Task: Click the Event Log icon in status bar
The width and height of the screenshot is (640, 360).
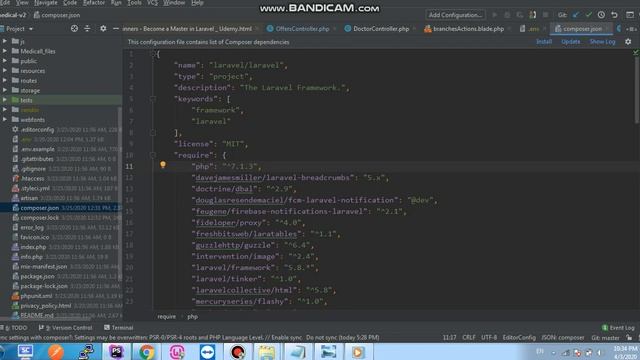Action: (605, 328)
